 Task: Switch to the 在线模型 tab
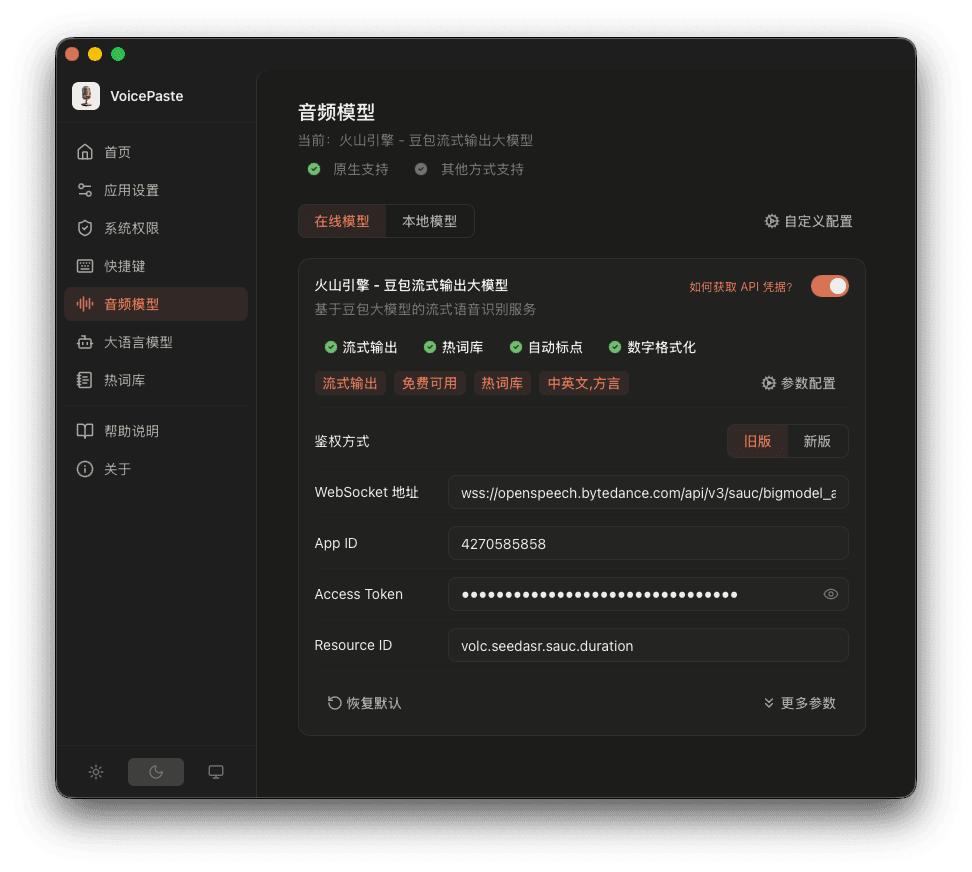click(x=342, y=221)
